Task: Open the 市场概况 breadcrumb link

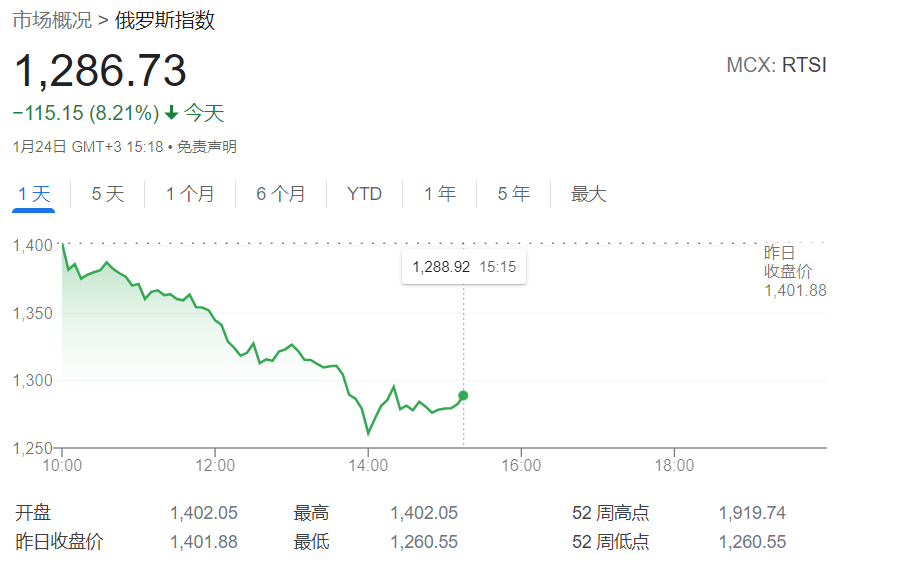Action: (52, 20)
